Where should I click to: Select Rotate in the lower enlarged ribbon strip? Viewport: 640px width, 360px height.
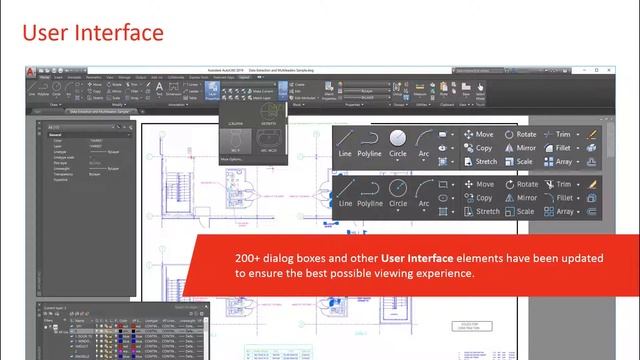click(x=522, y=184)
